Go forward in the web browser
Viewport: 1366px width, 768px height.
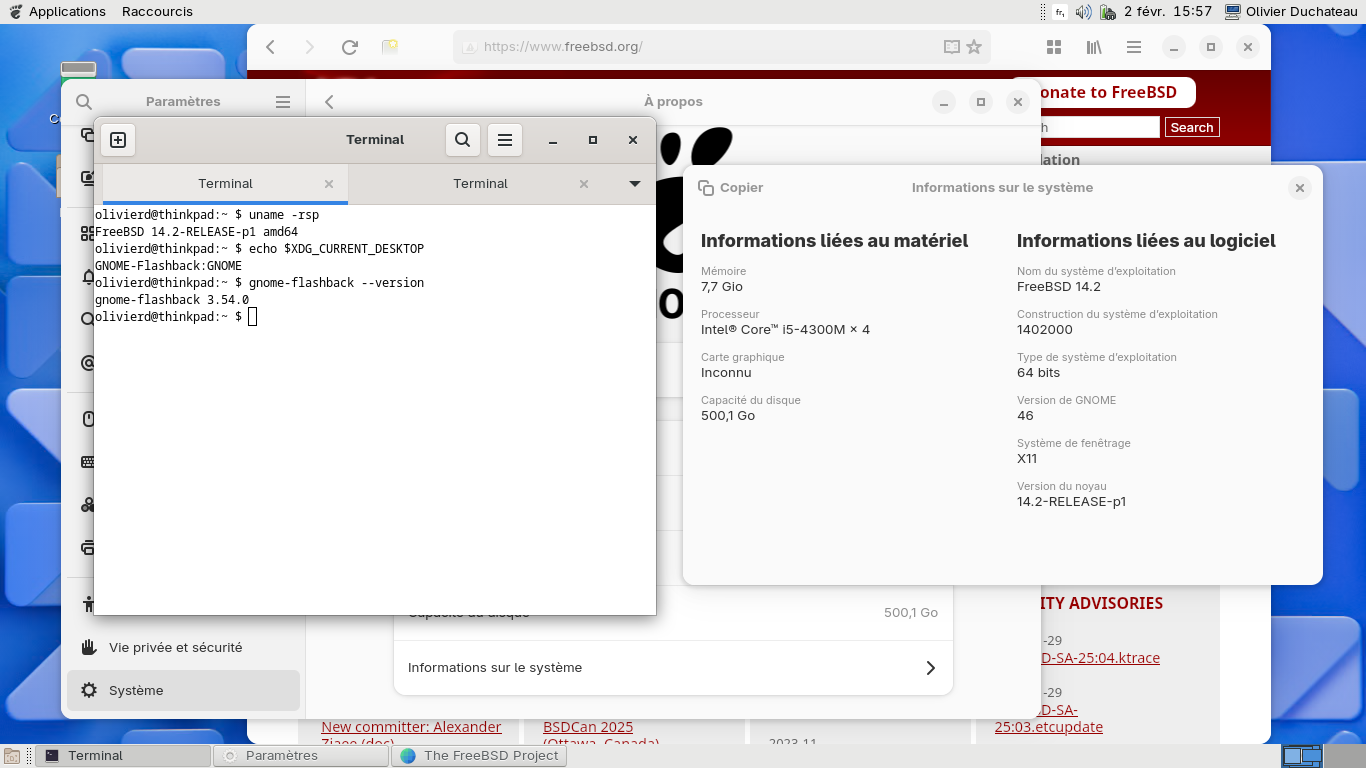309,47
